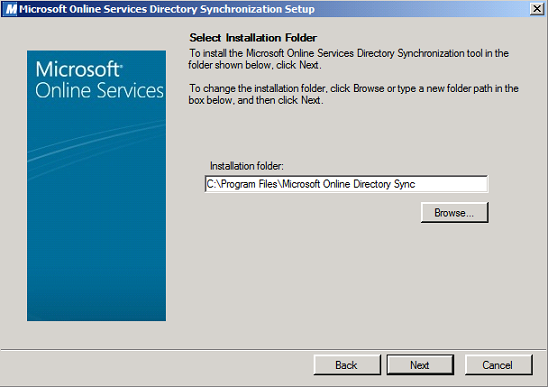Click the horizontal separator above the buttons

[x=274, y=349]
